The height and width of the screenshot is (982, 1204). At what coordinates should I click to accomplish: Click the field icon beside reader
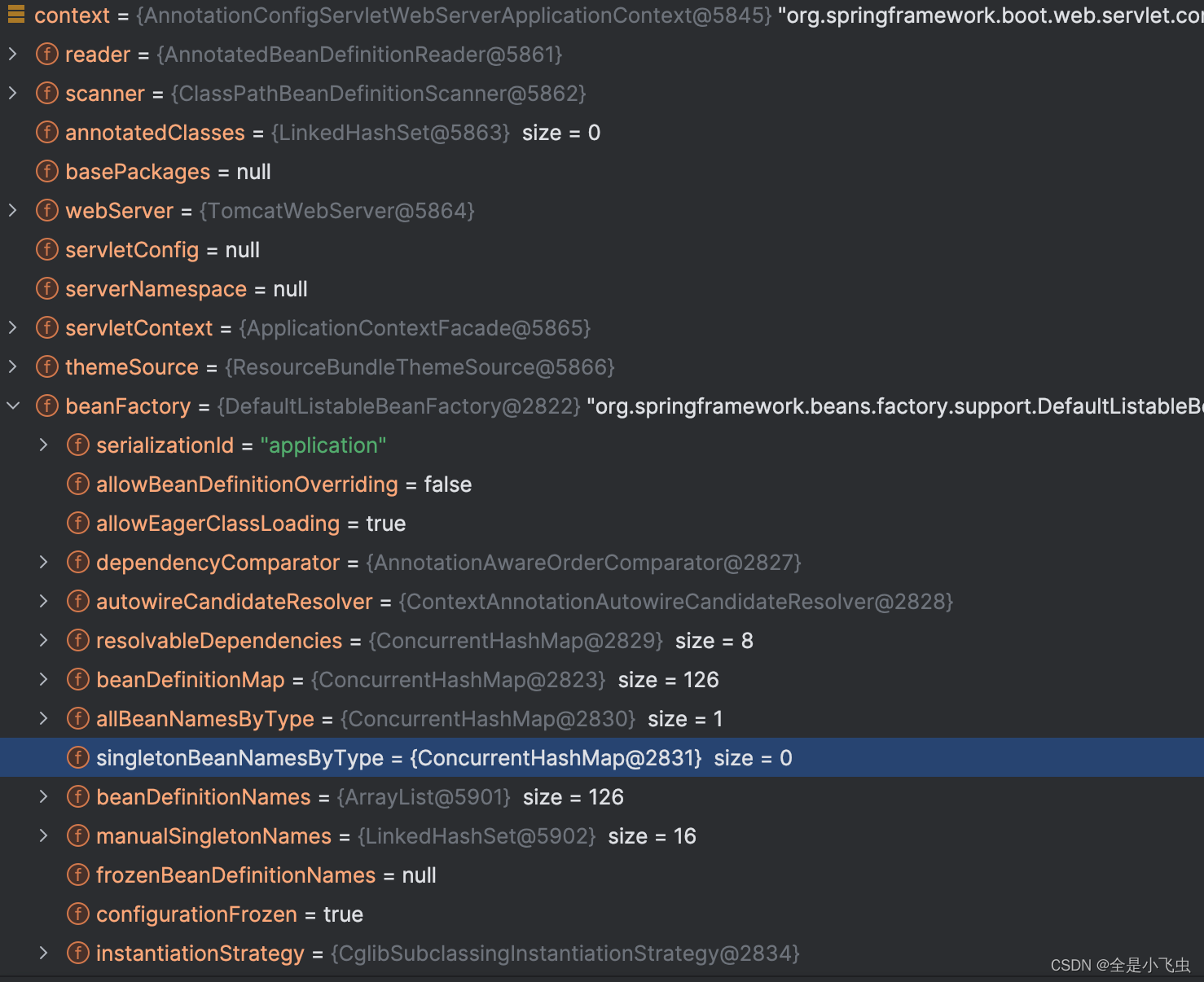(x=47, y=54)
